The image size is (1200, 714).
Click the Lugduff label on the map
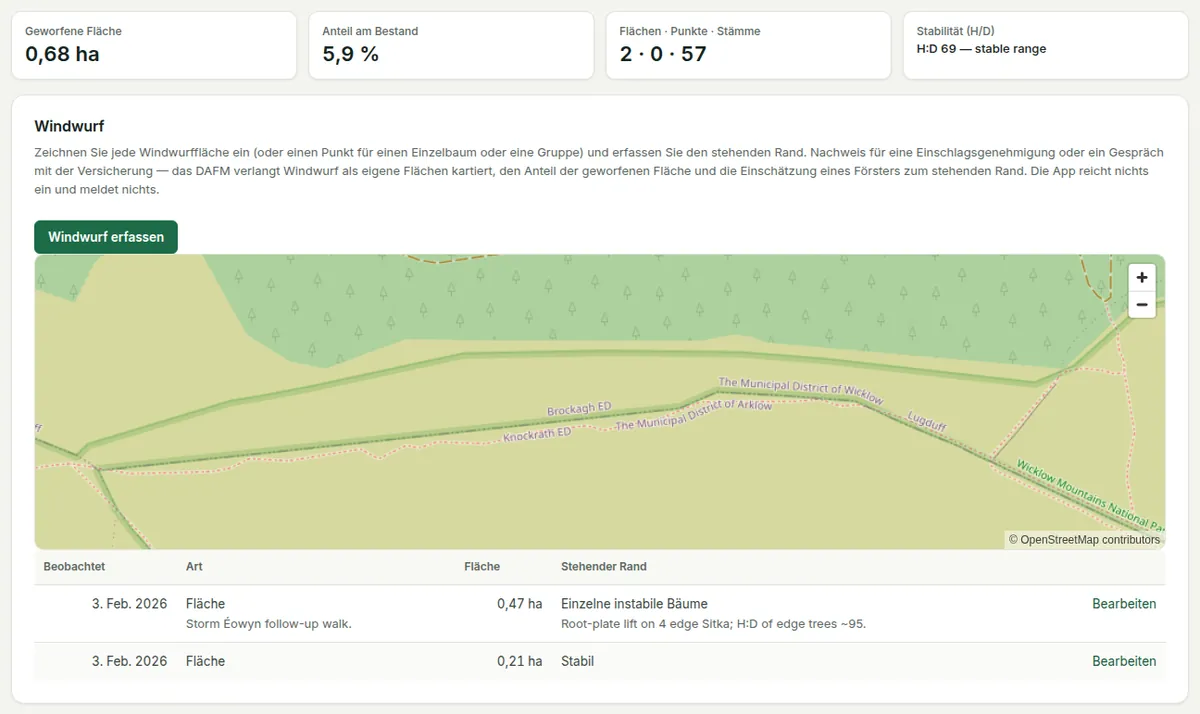(x=927, y=421)
